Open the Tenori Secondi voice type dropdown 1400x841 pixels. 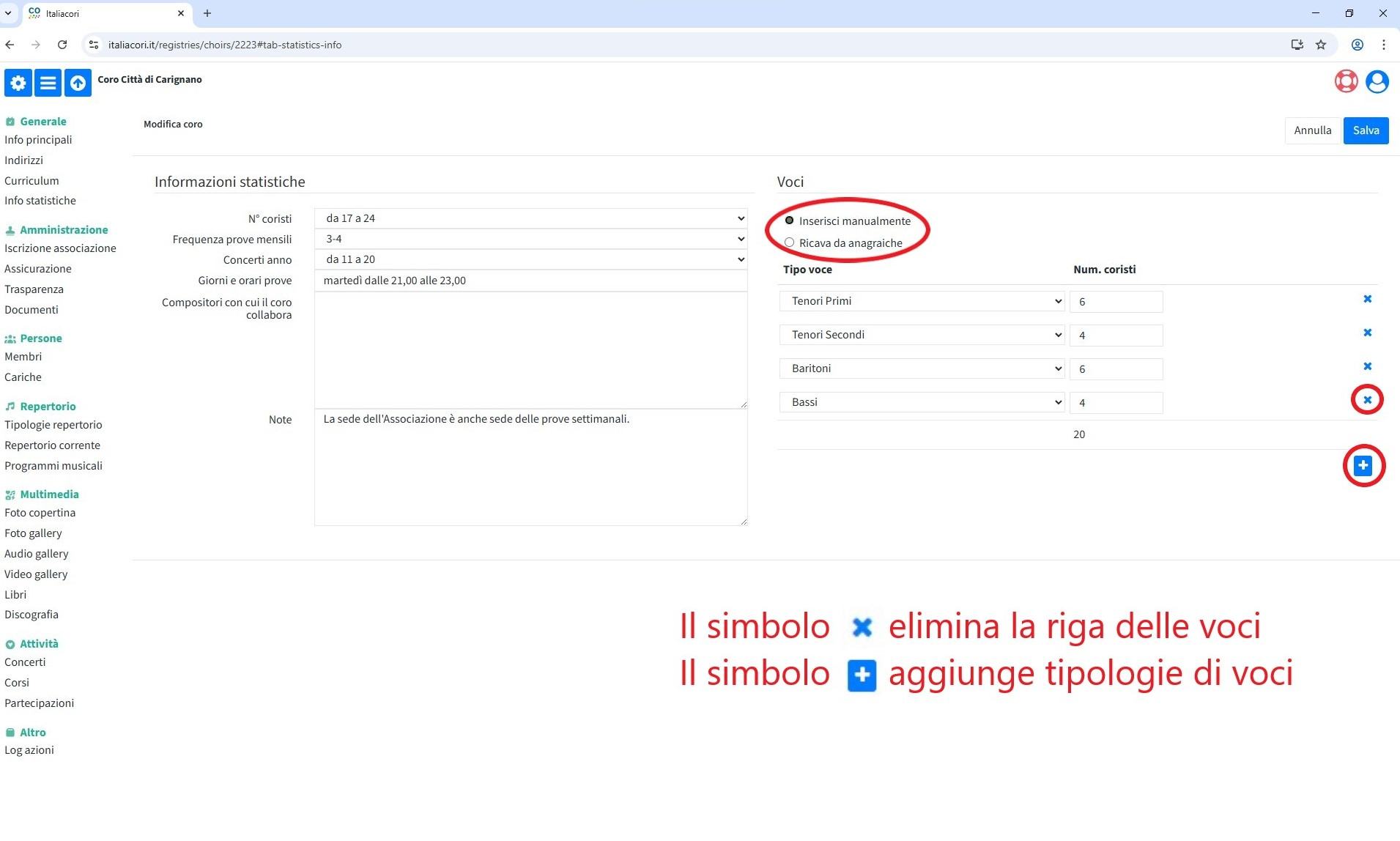pyautogui.click(x=922, y=335)
